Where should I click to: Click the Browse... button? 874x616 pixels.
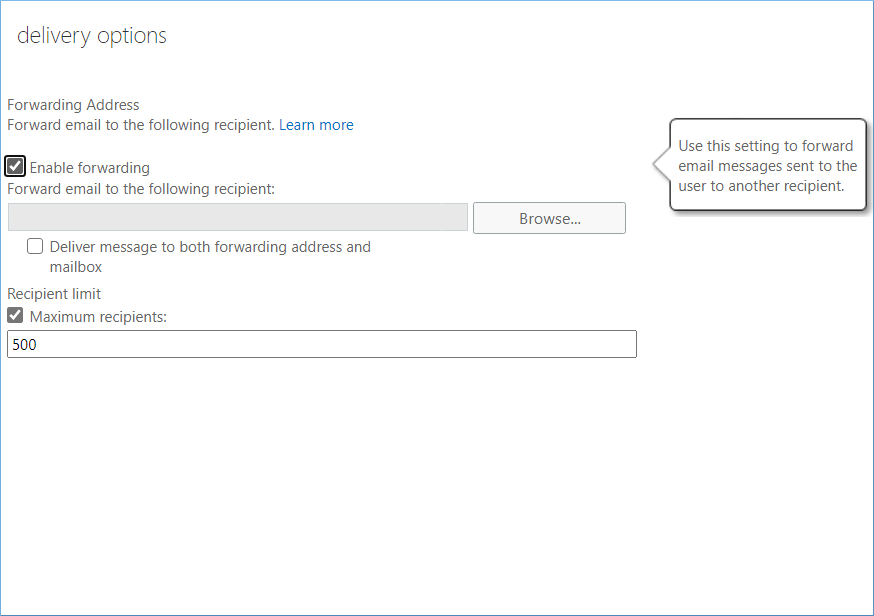550,218
